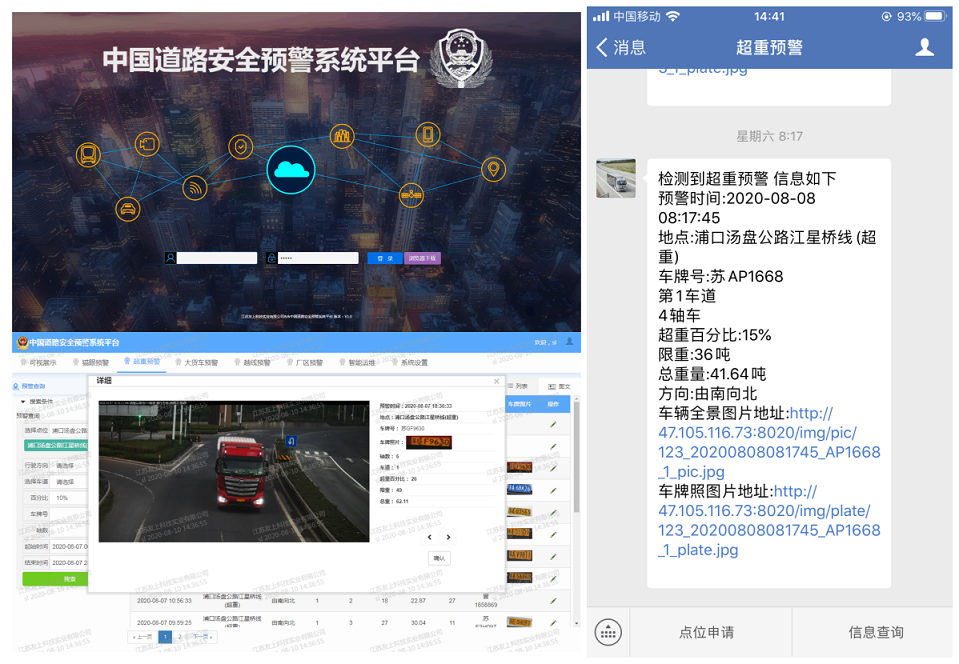Click the bus icon in the network graphic
This screenshot has width=959, height=664.
coord(88,155)
